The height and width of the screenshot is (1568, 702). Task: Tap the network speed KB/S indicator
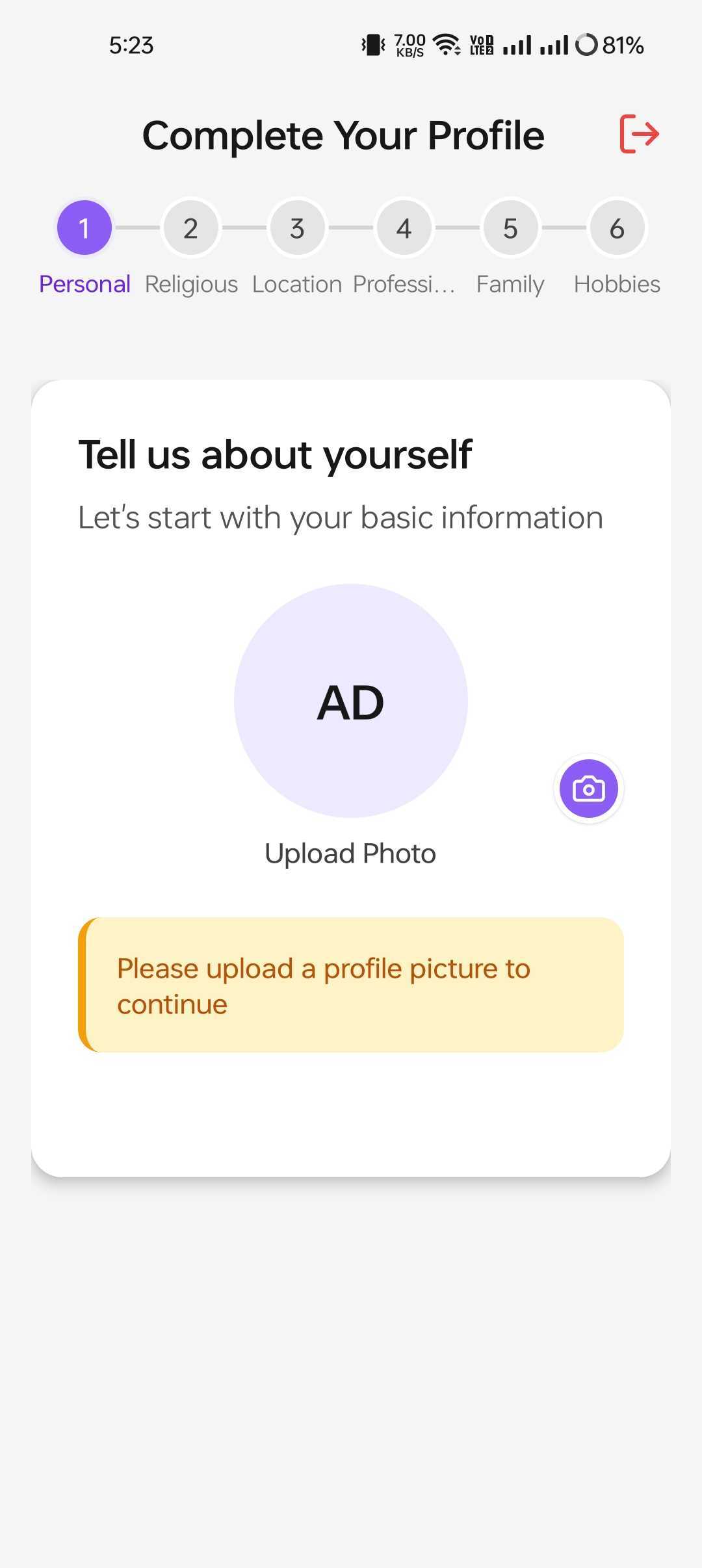[409, 45]
